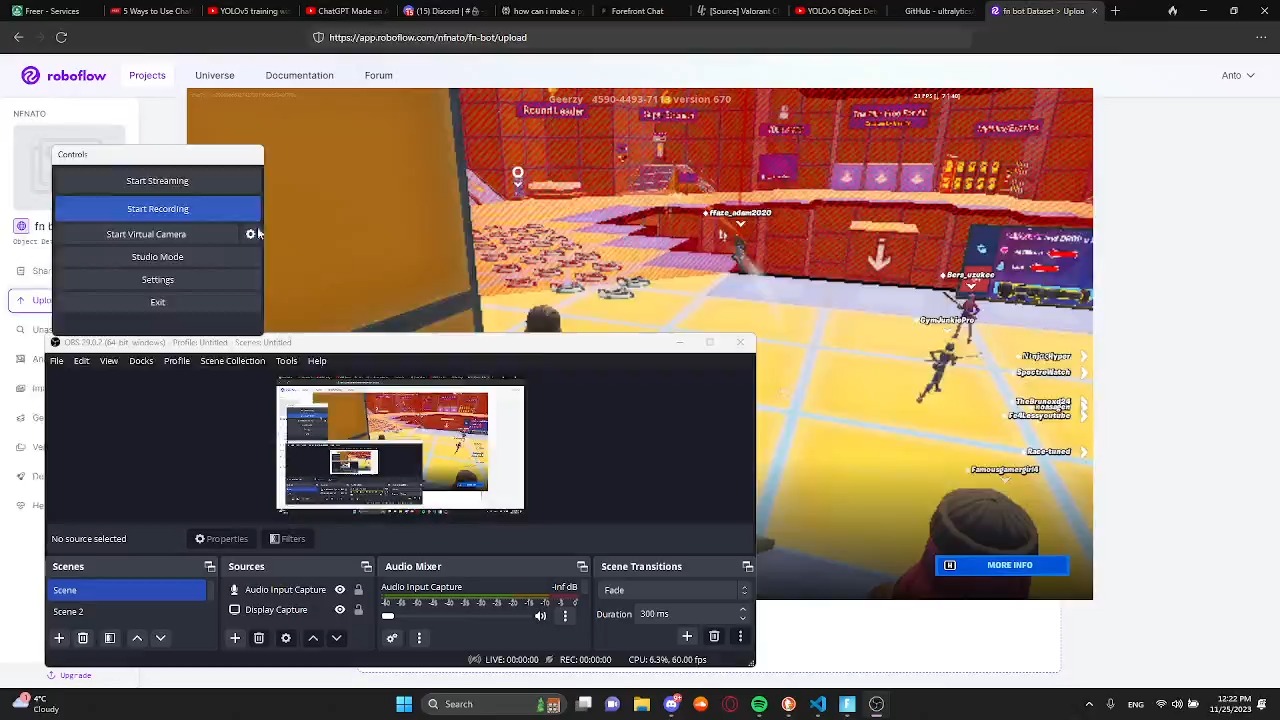Open the Filters panel for the source
This screenshot has height=720, width=1280.
(290, 538)
